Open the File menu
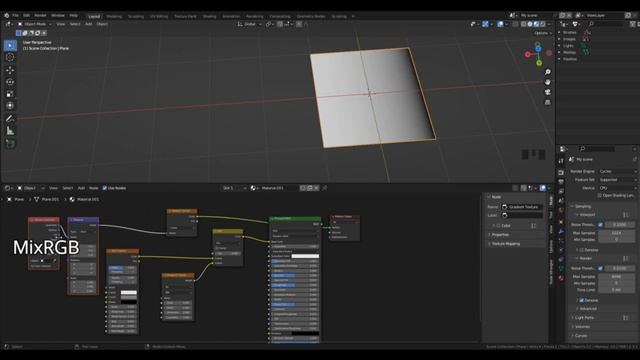 pyautogui.click(x=16, y=16)
